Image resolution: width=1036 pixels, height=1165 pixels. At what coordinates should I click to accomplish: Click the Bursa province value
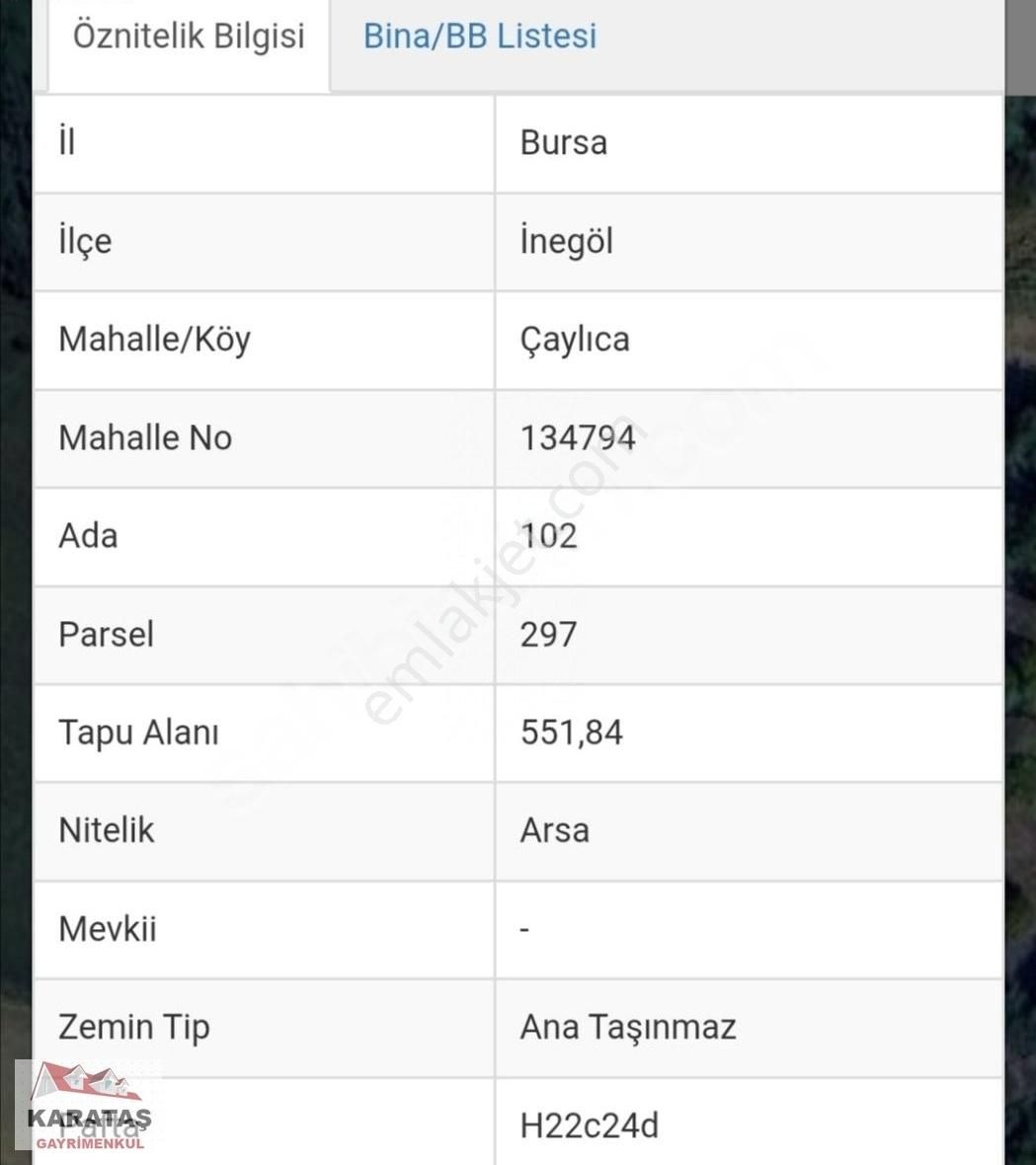[x=564, y=142]
